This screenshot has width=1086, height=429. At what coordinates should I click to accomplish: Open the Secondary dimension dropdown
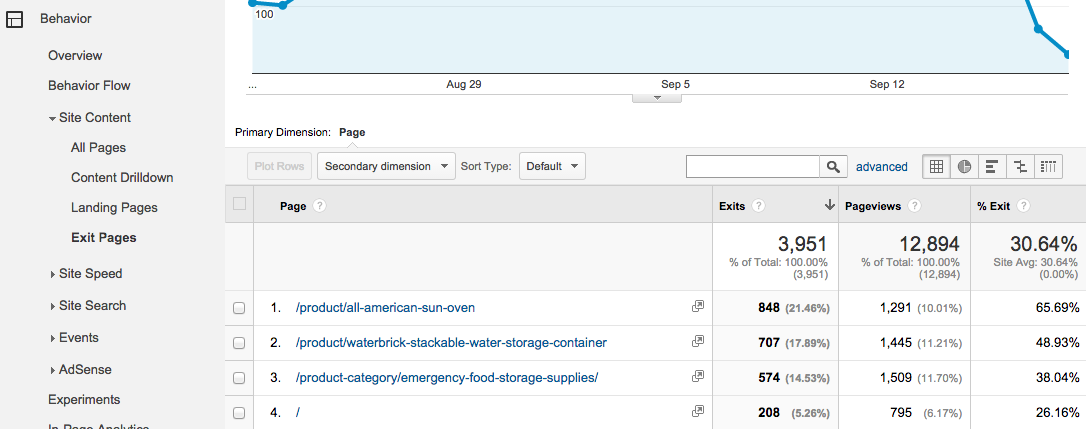[386, 166]
